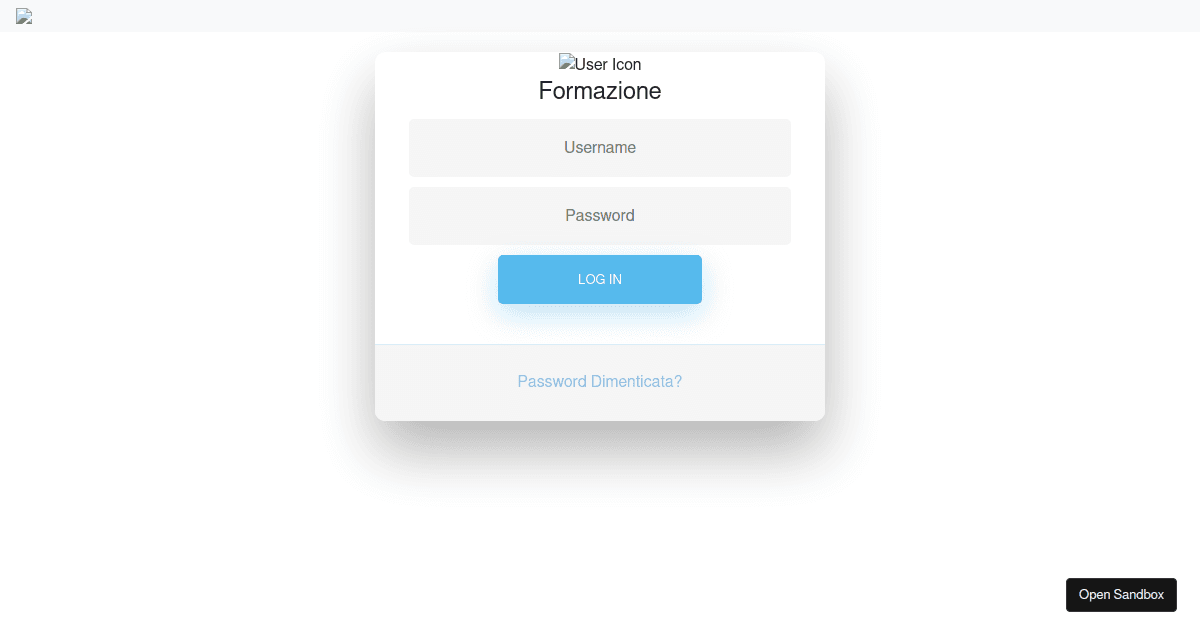The height and width of the screenshot is (630, 1200).
Task: Click the gray footer of the login card
Action: (450, 381)
